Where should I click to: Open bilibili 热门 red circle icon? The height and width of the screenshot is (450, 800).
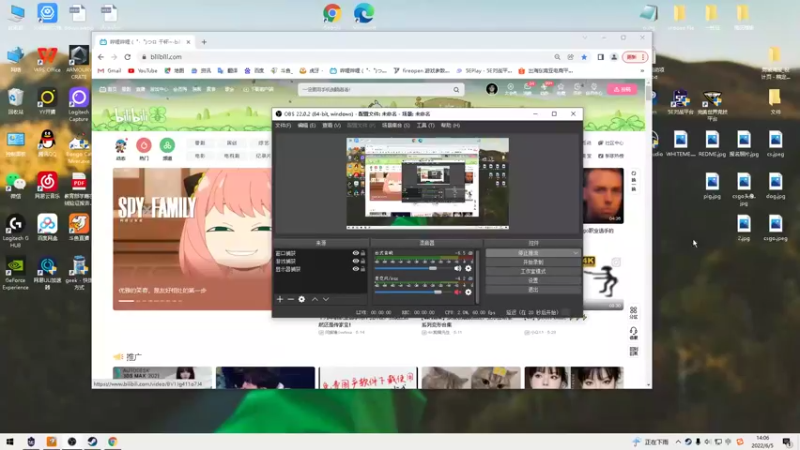[x=144, y=145]
